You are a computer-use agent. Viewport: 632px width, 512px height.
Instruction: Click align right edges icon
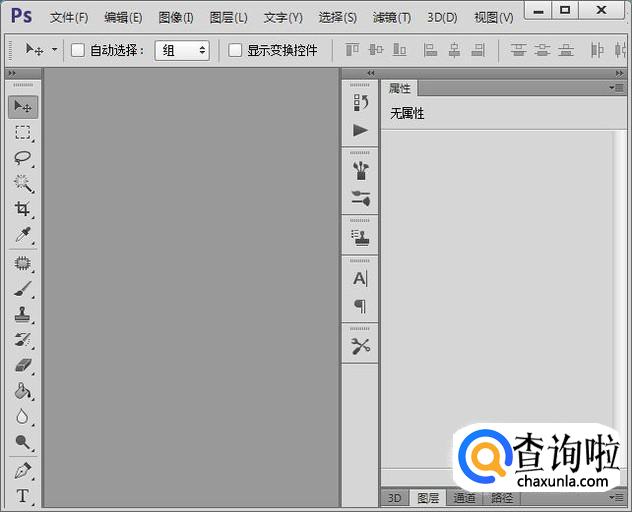pyautogui.click(x=478, y=50)
